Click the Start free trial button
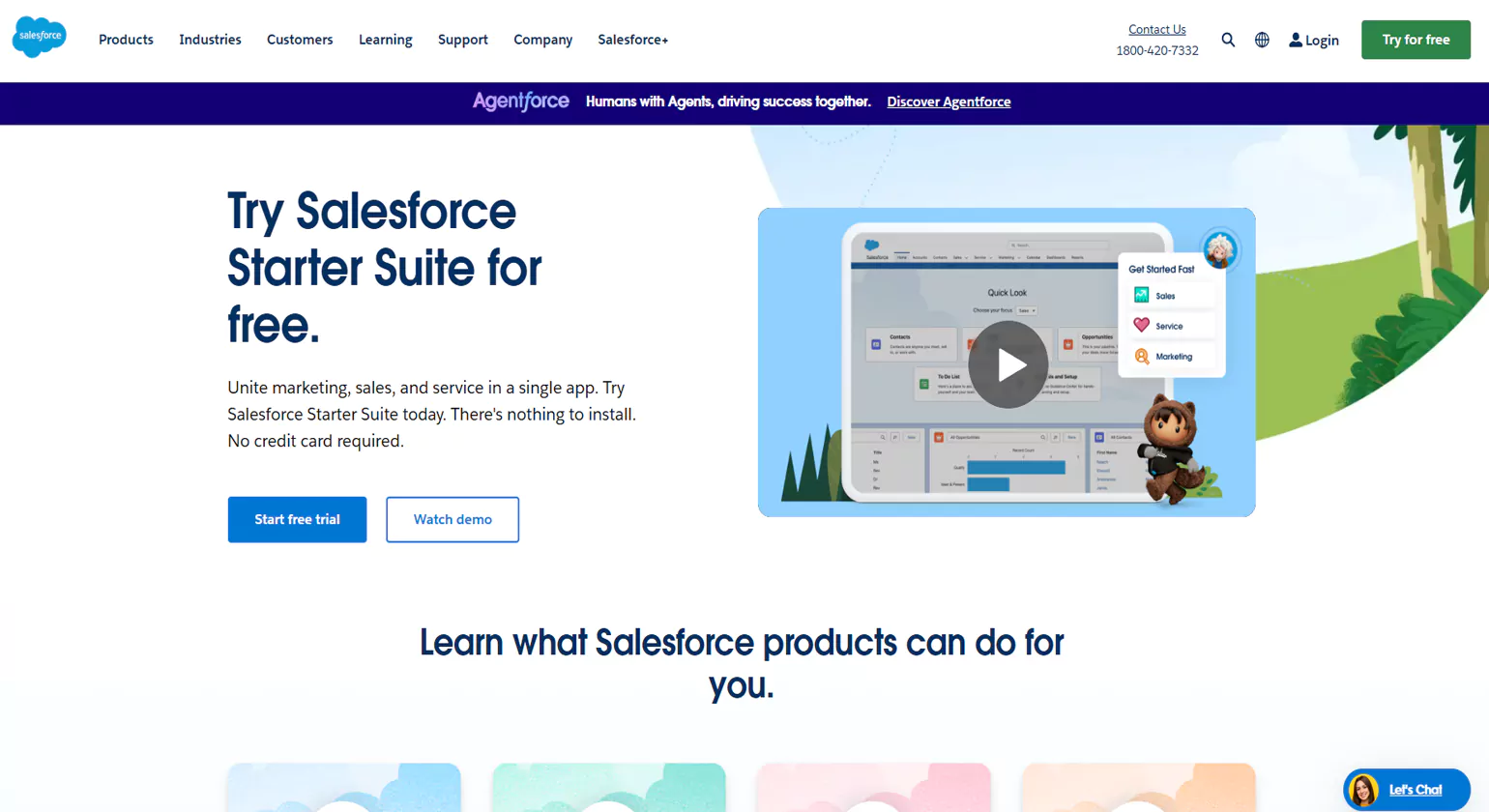This screenshot has width=1489, height=812. [x=297, y=519]
